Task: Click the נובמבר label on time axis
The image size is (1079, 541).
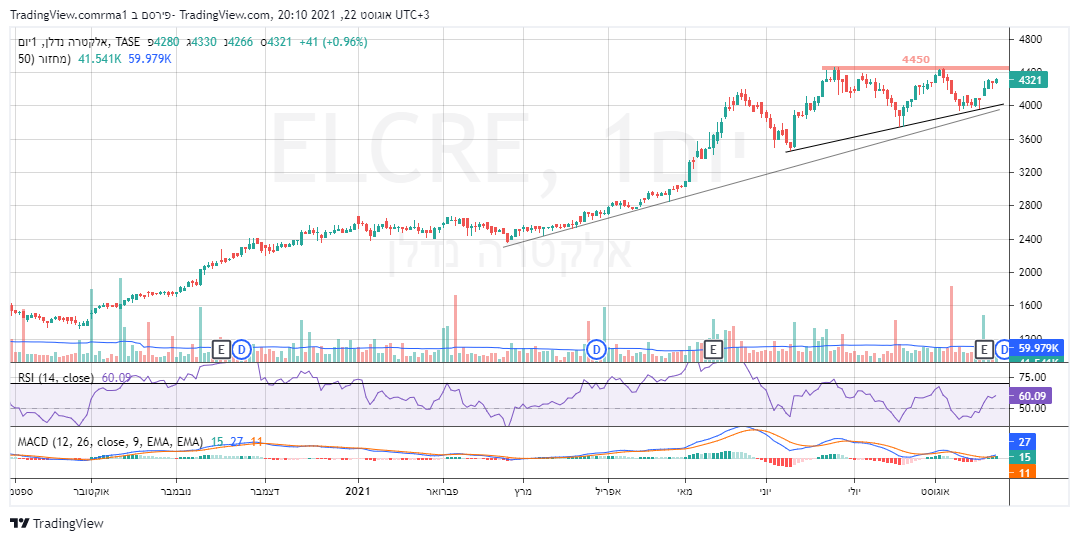Action: click(176, 491)
